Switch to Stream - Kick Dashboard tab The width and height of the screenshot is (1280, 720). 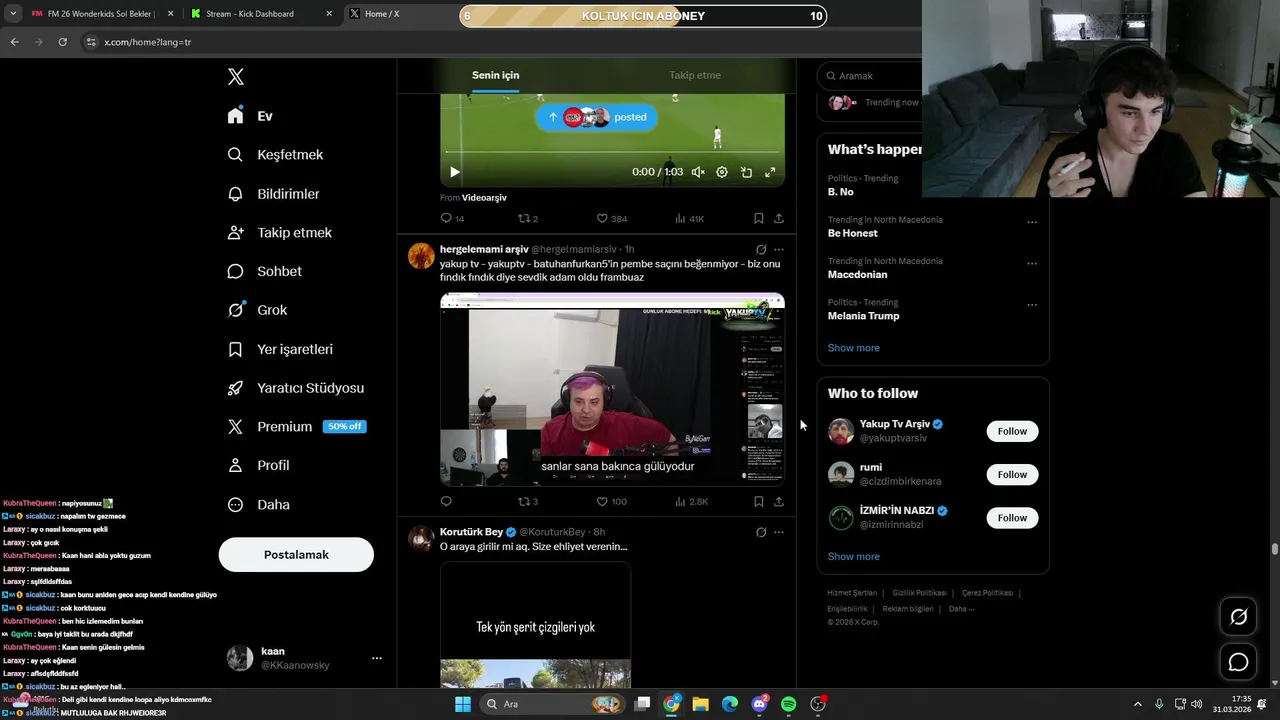pos(261,14)
